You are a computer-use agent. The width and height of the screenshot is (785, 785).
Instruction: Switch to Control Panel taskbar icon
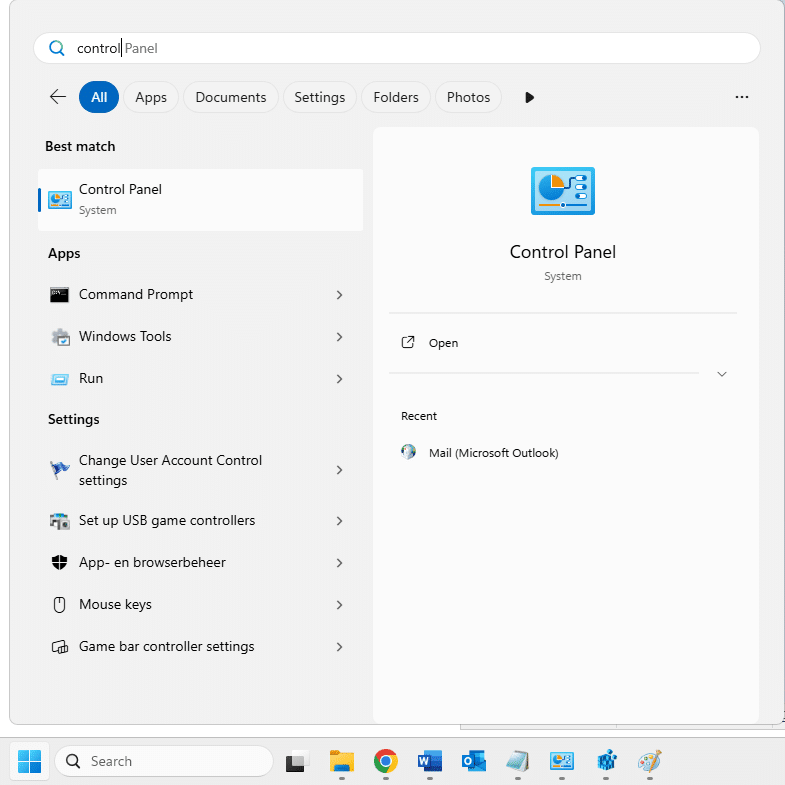tap(562, 761)
